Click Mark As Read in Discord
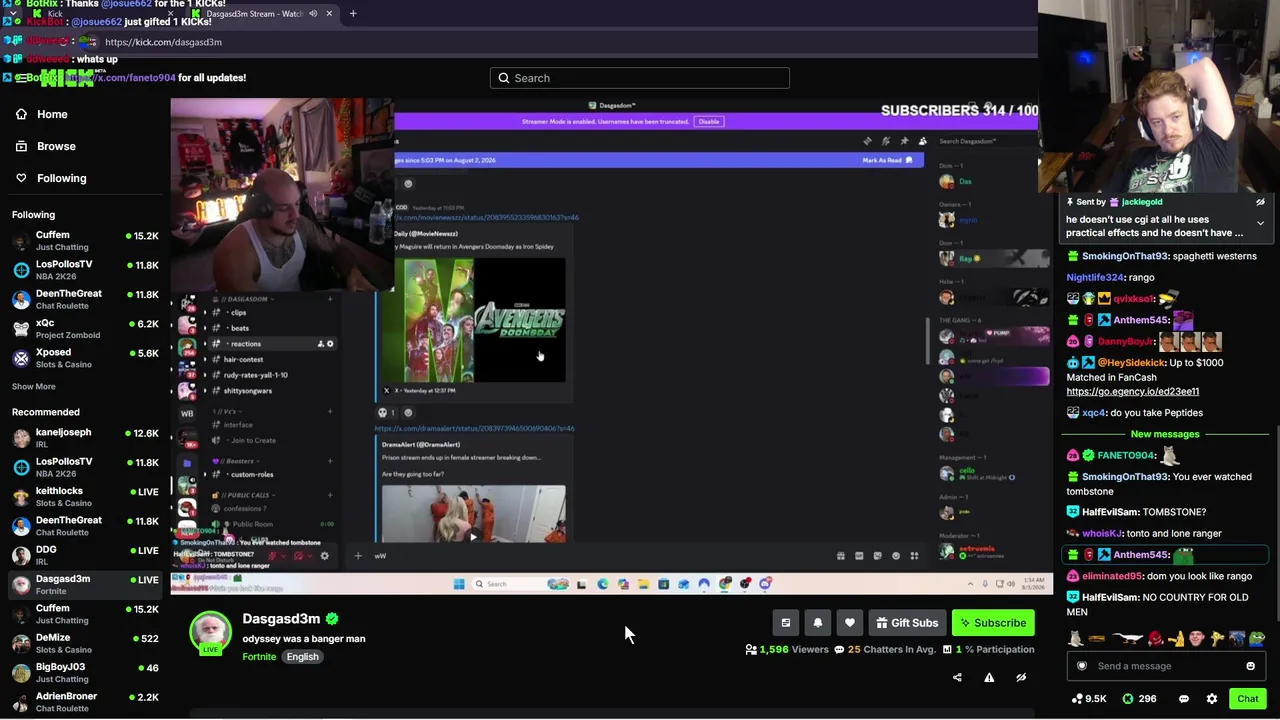This screenshot has width=1280, height=720. [887, 160]
